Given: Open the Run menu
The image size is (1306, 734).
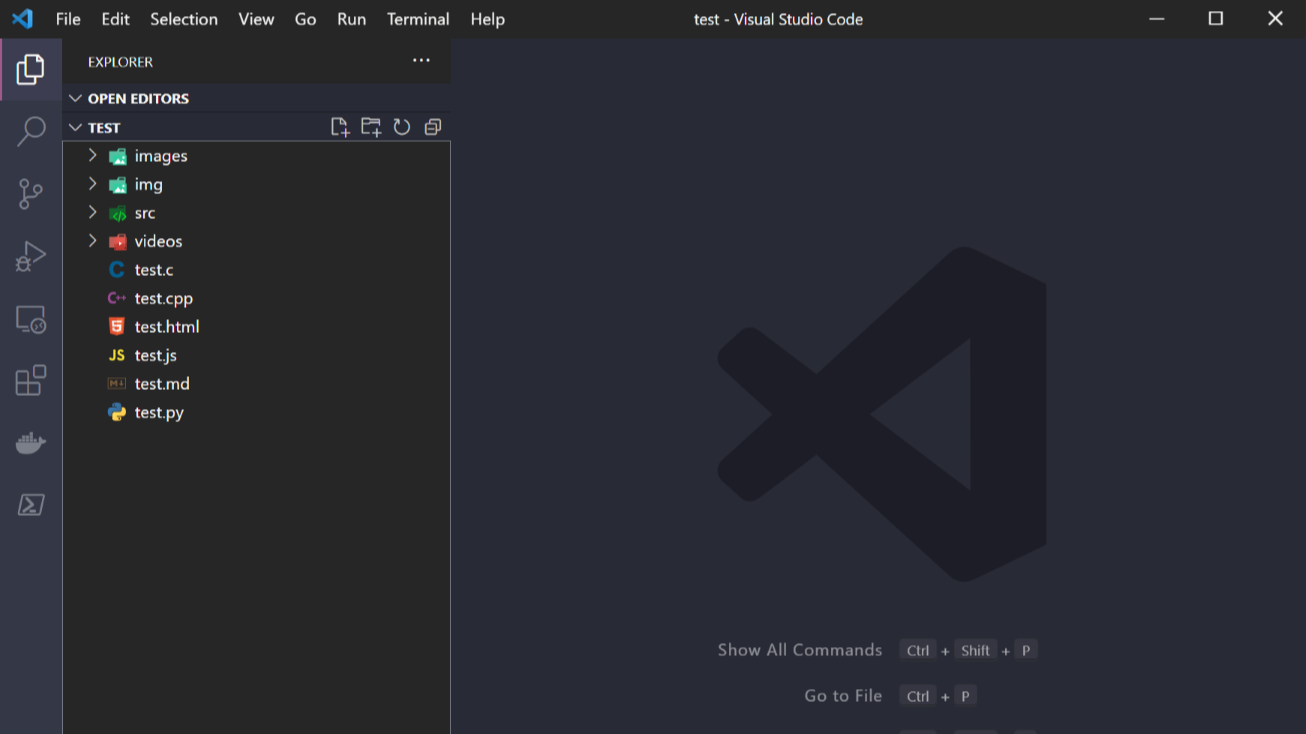Looking at the screenshot, I should click(352, 19).
